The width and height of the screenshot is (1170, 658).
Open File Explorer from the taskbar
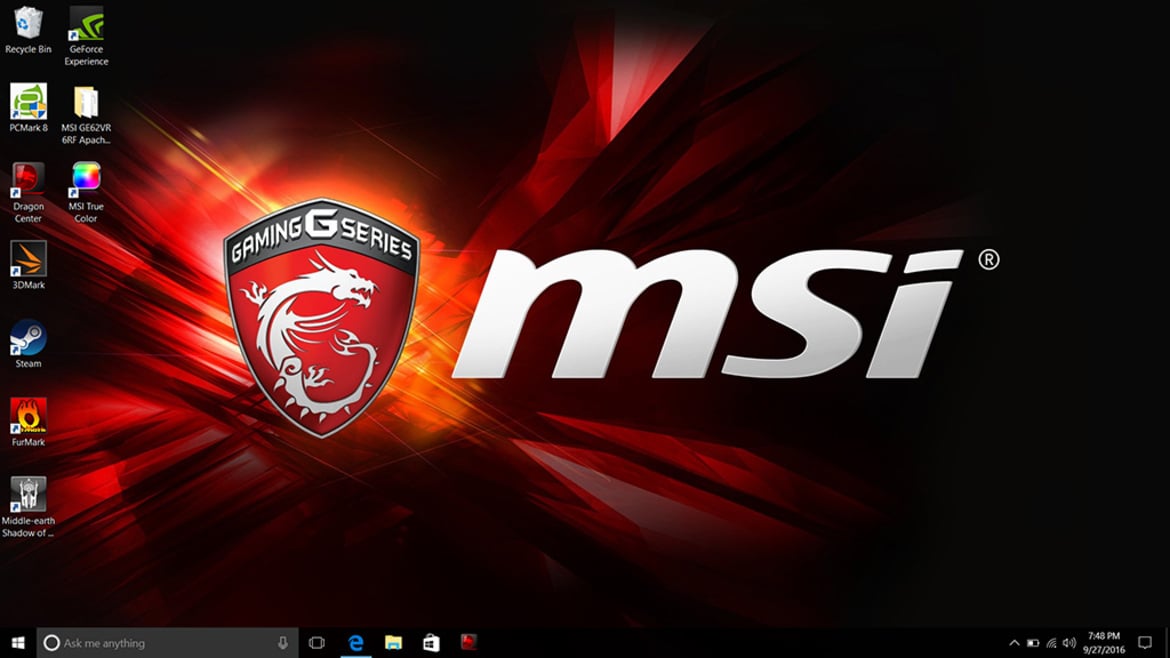393,642
